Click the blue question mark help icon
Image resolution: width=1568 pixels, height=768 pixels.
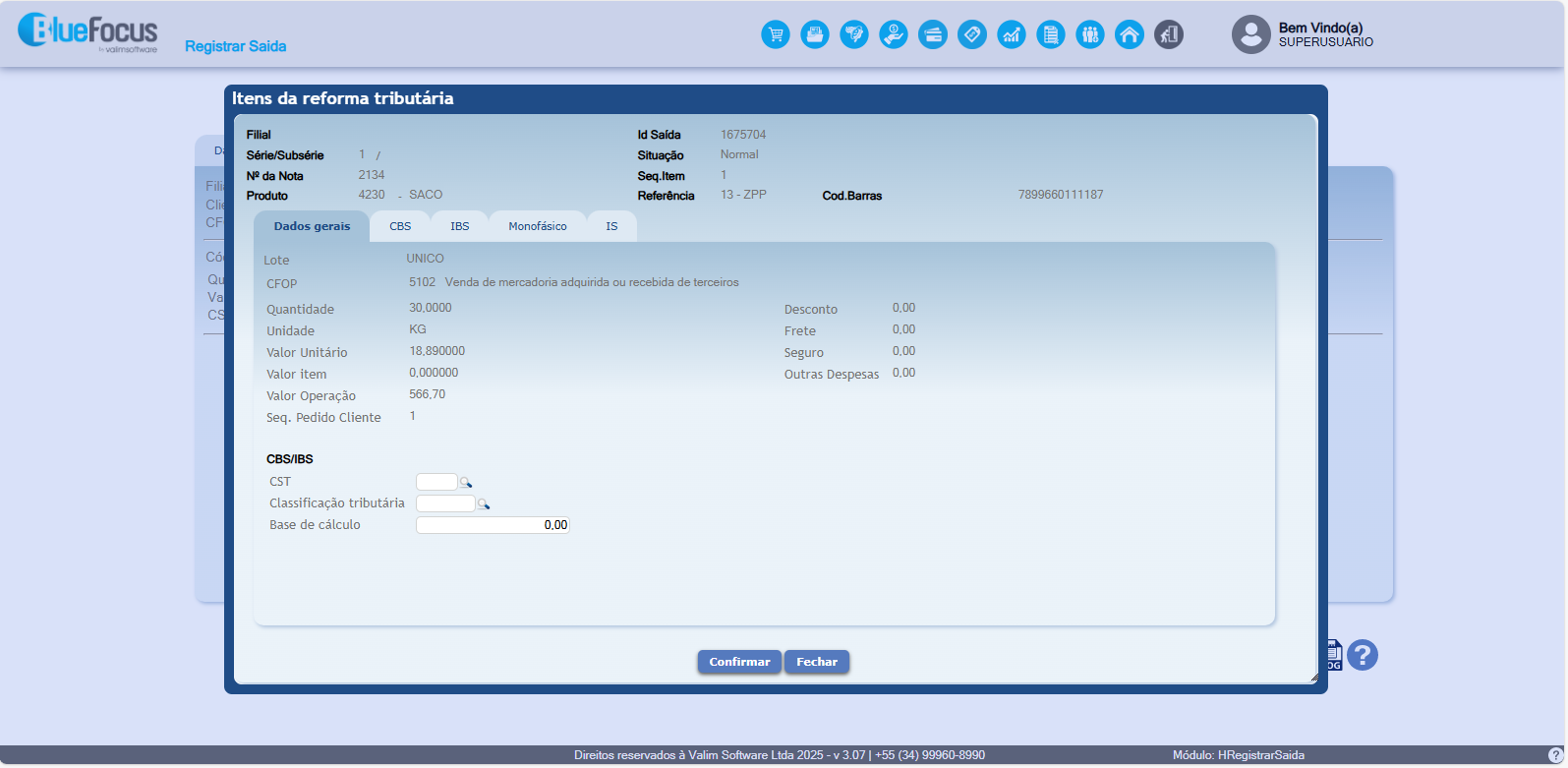[x=1363, y=655]
